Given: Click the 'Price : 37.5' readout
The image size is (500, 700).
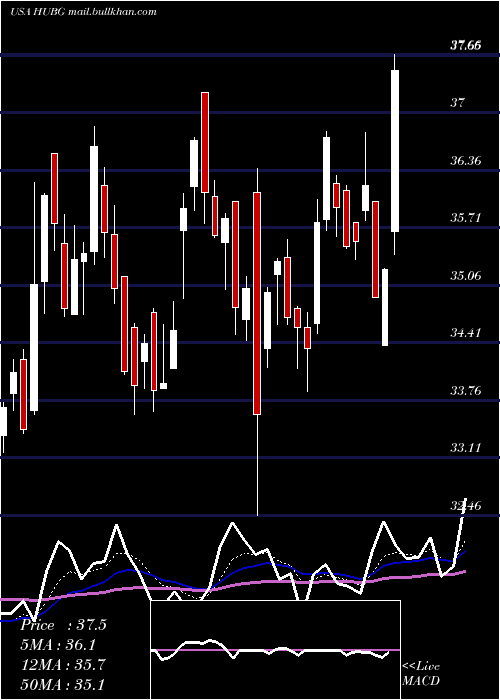Looking at the screenshot, I should tap(63, 625).
